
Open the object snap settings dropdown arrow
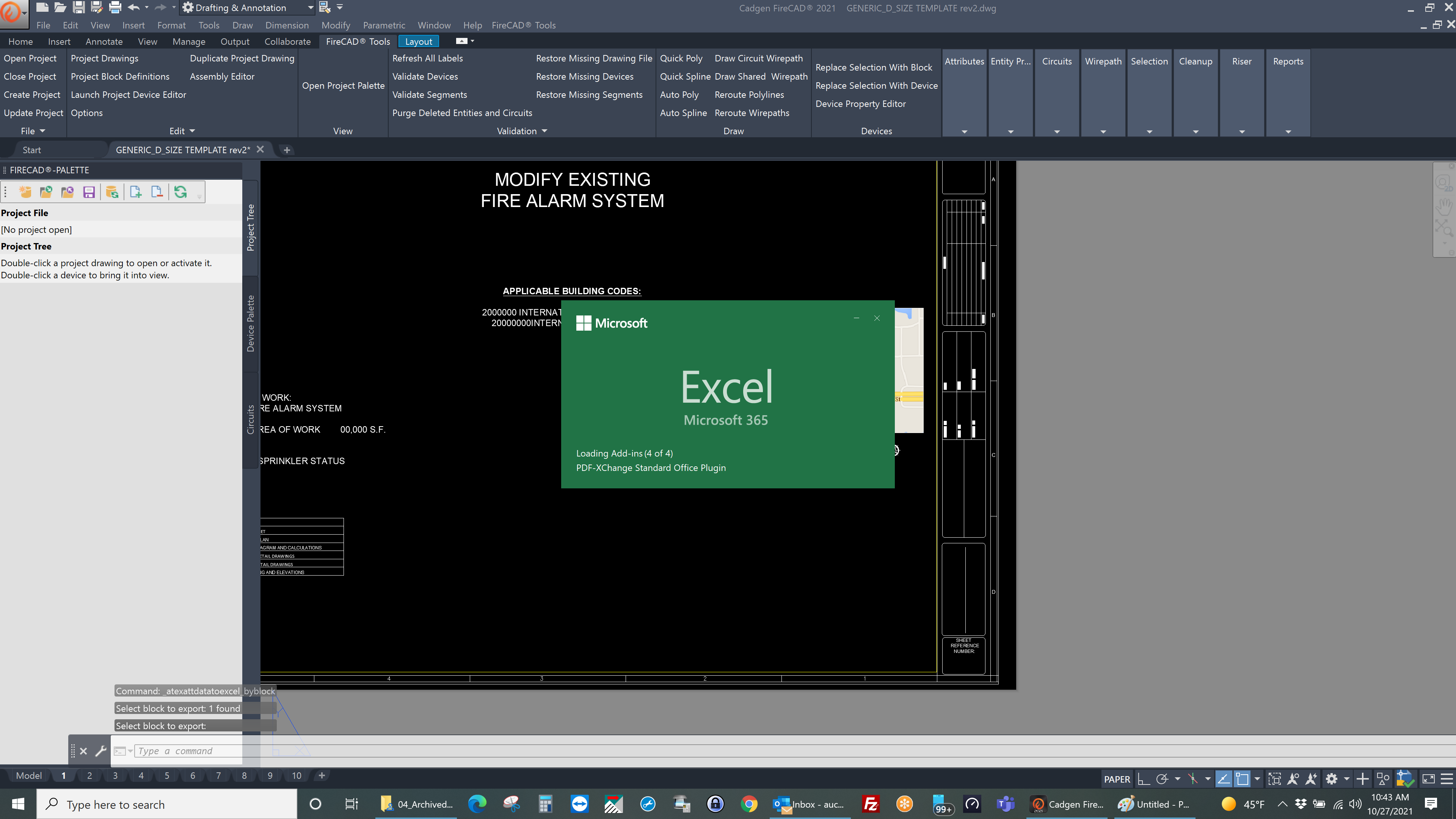coord(1257,779)
